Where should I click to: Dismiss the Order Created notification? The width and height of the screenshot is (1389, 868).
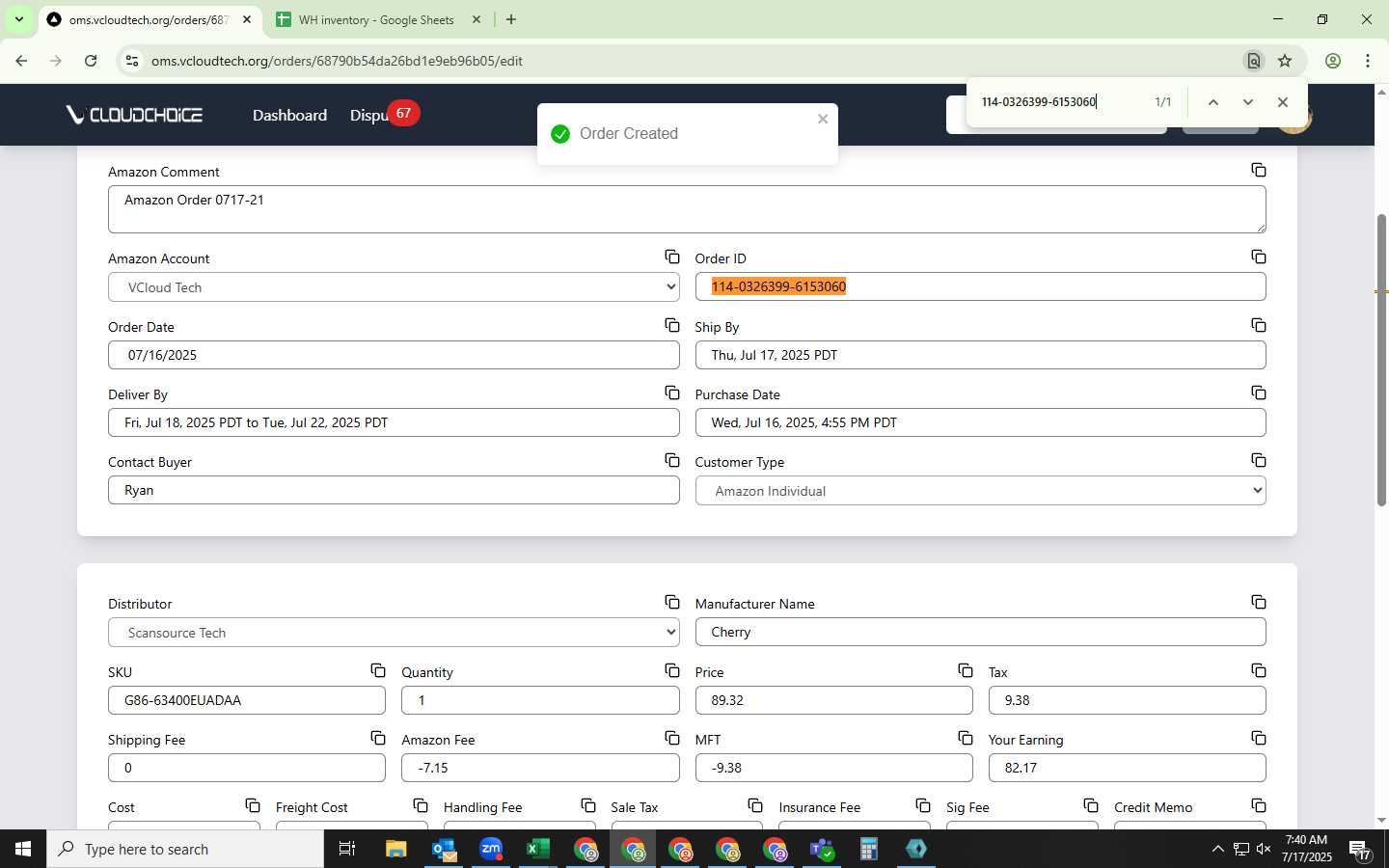[x=823, y=119]
